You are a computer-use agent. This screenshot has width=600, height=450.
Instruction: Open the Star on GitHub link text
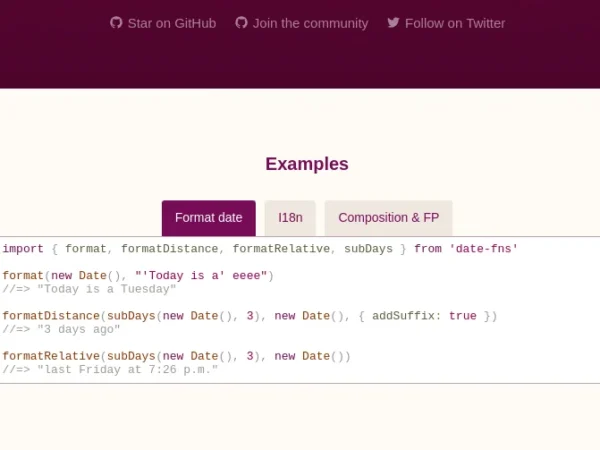click(171, 23)
